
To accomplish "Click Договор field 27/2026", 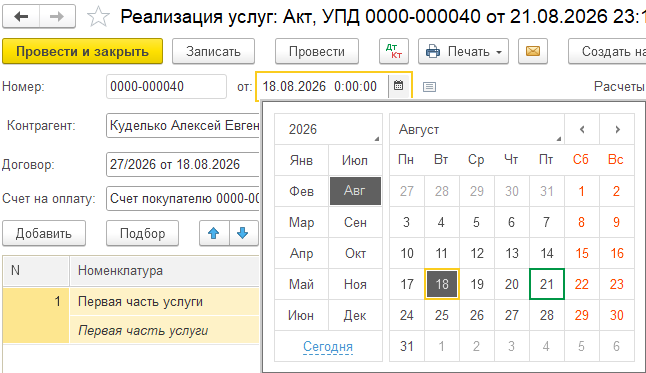I will pos(183,164).
